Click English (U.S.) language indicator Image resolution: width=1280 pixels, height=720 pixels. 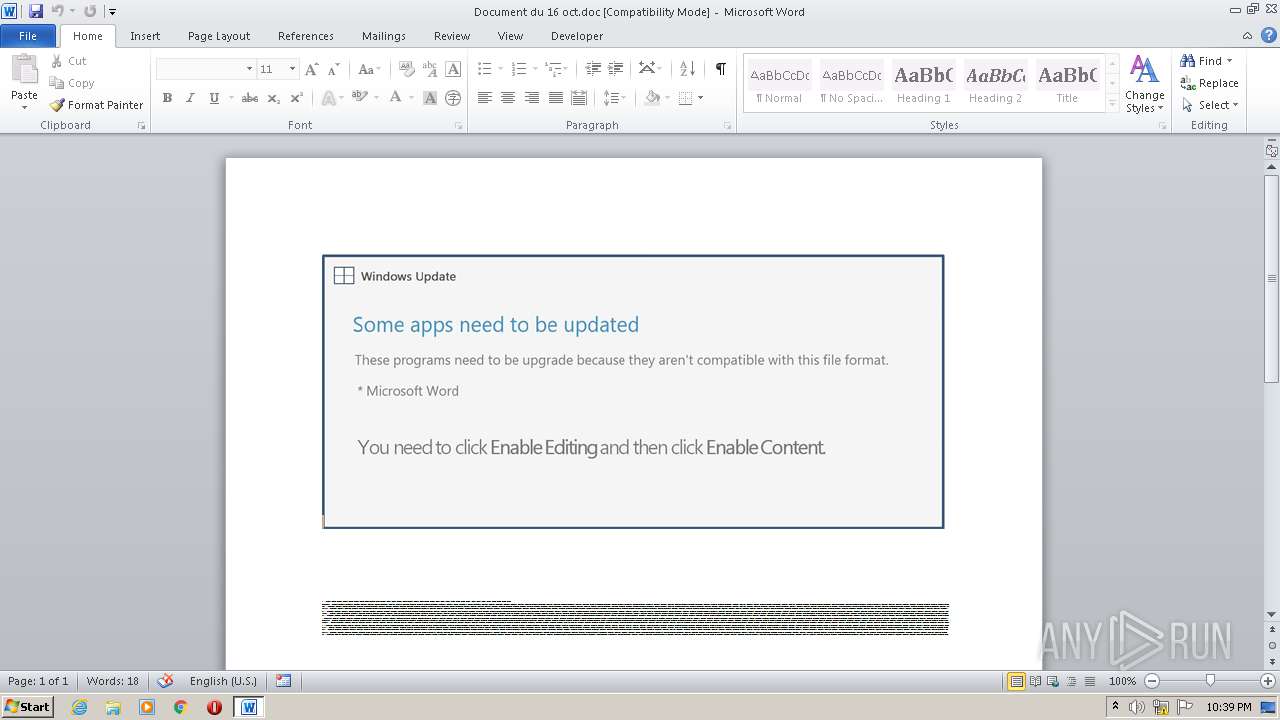coord(223,681)
